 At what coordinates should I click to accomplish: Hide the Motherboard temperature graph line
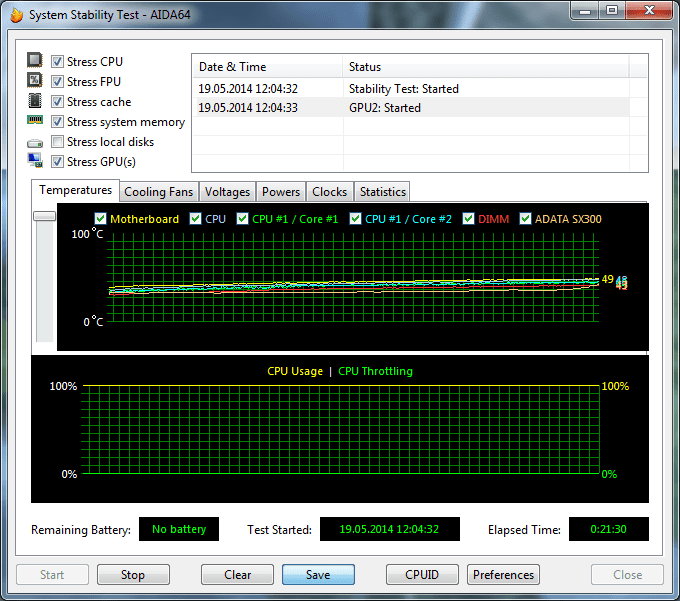point(100,219)
